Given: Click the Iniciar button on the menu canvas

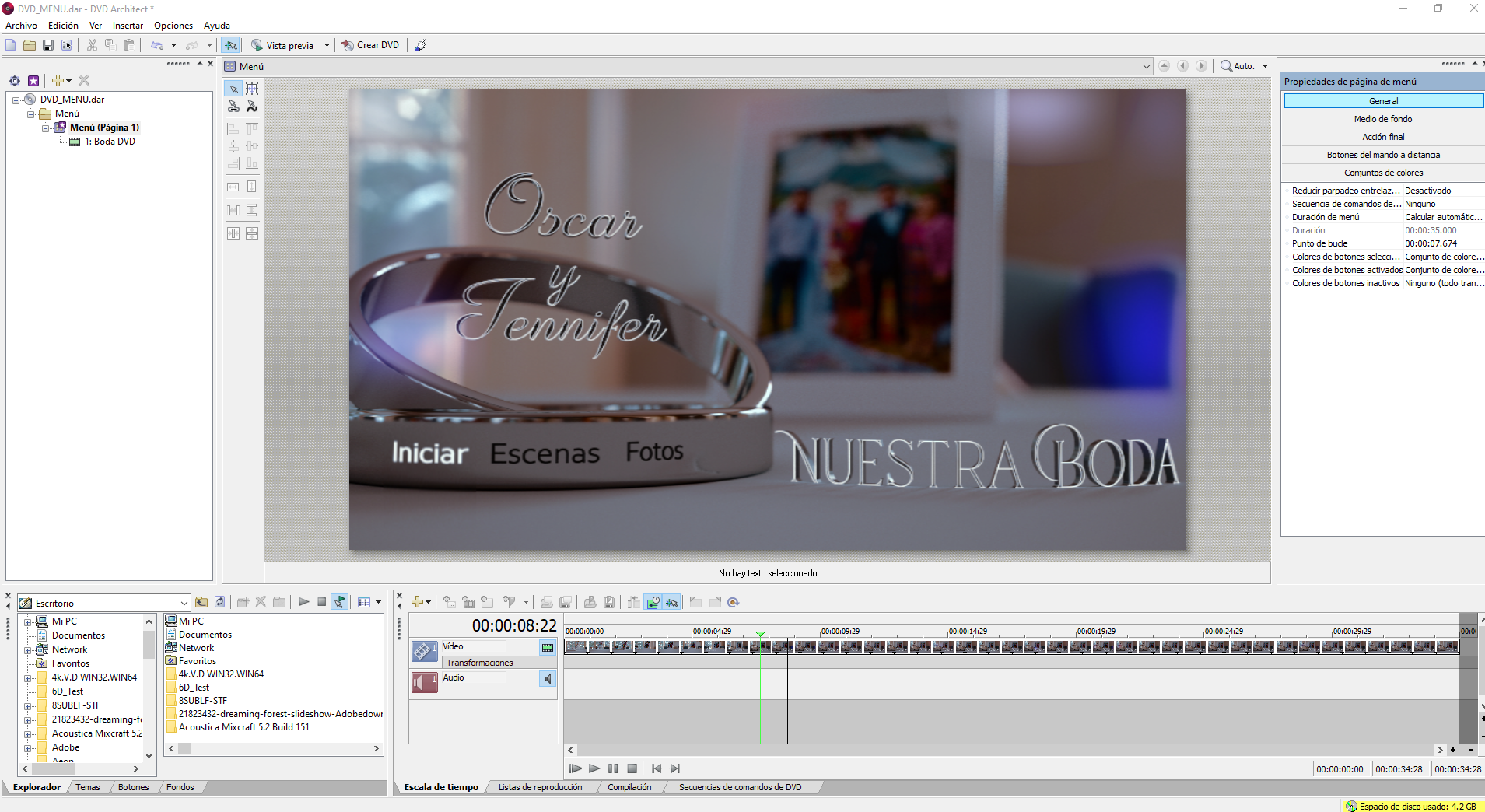Looking at the screenshot, I should pyautogui.click(x=429, y=453).
